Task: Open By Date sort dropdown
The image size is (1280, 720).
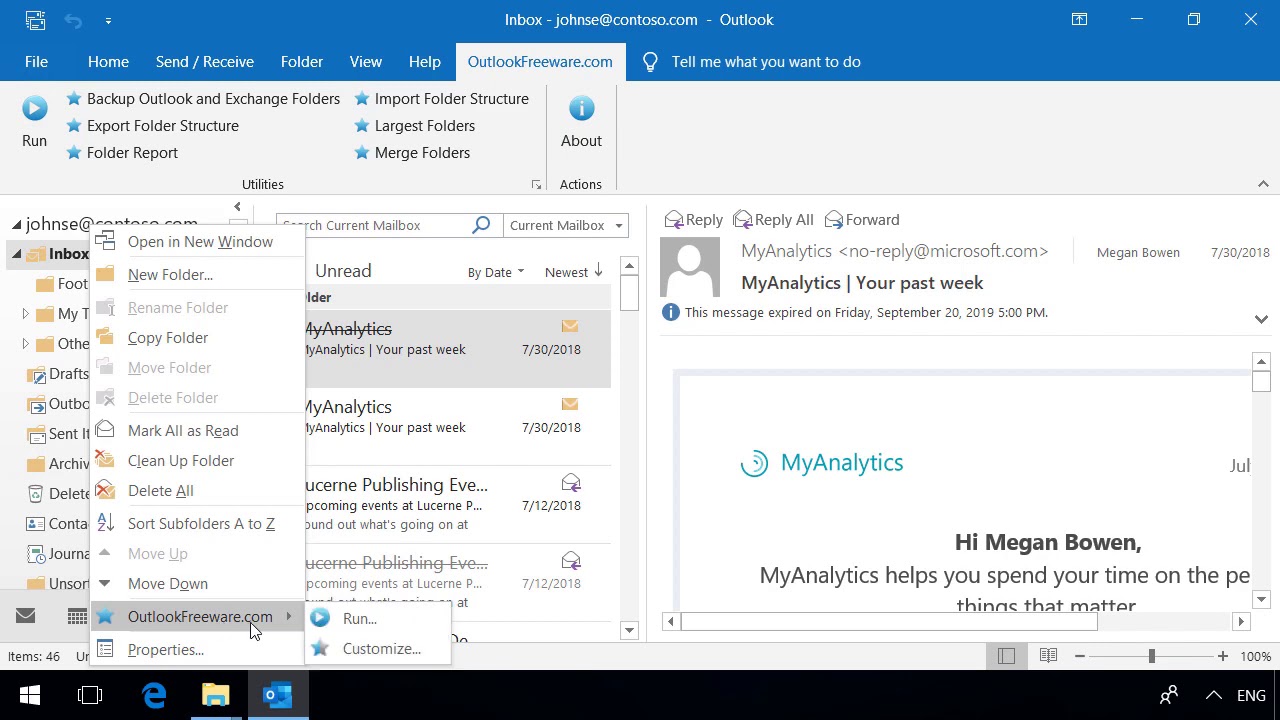Action: click(x=496, y=272)
